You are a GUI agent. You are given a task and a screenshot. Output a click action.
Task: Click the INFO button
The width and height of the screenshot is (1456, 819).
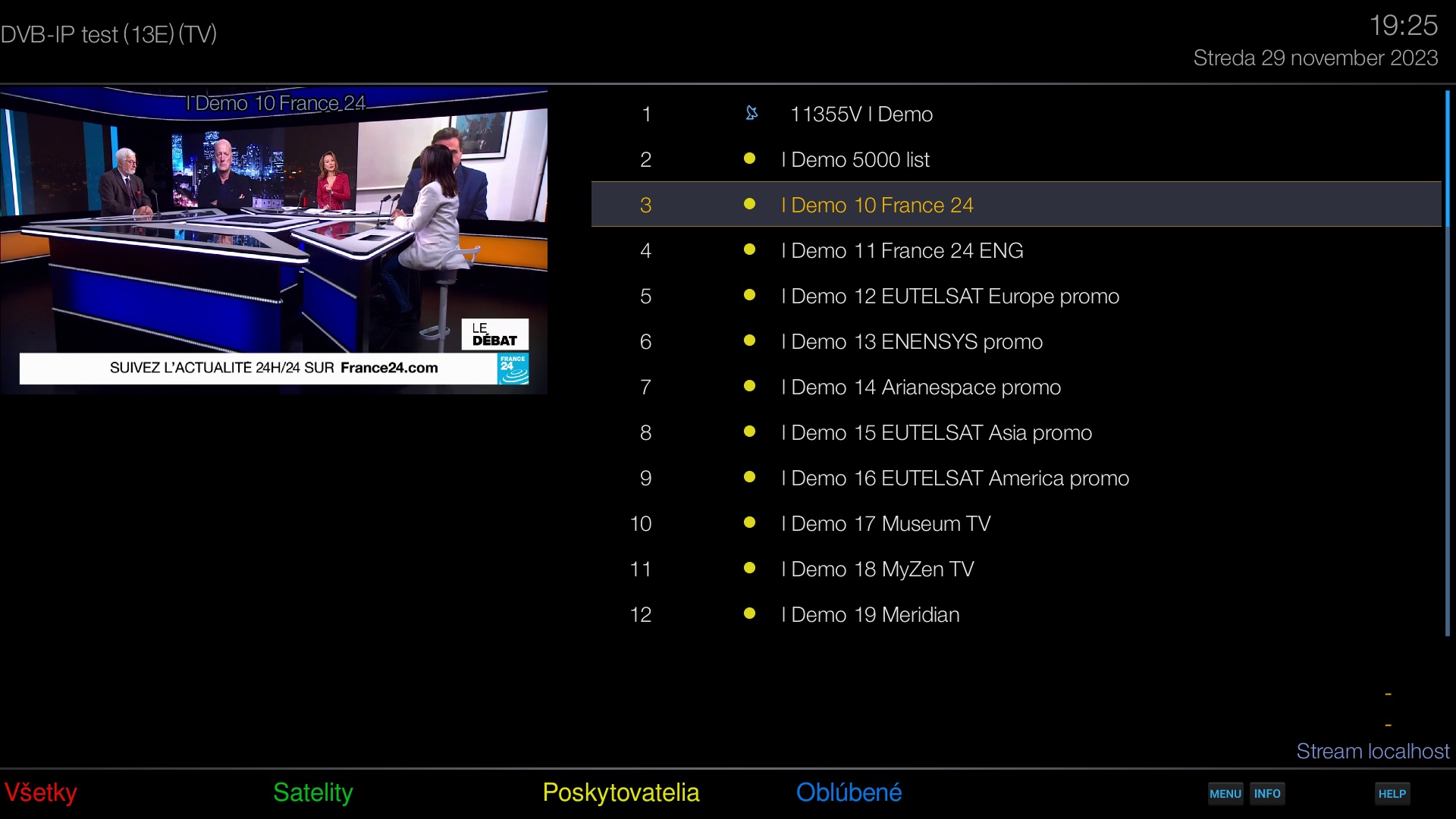pos(1267,794)
